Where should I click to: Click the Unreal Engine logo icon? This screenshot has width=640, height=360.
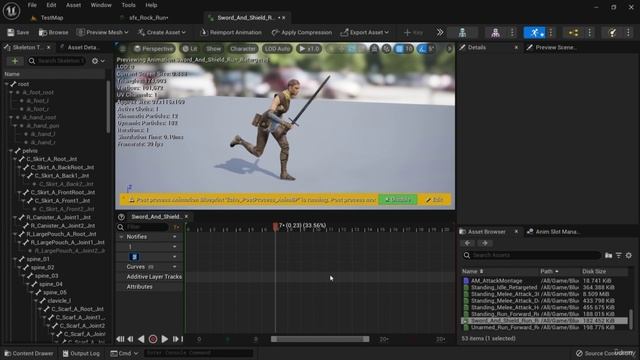tap(11, 11)
